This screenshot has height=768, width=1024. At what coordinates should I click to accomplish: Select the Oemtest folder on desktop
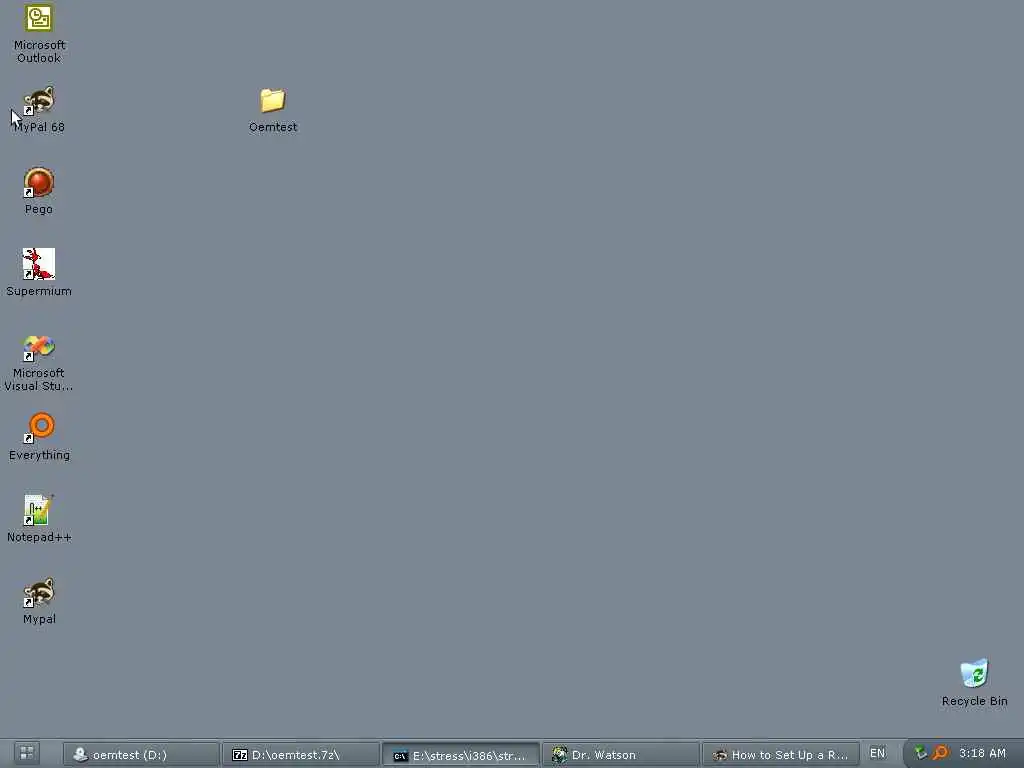(x=273, y=110)
